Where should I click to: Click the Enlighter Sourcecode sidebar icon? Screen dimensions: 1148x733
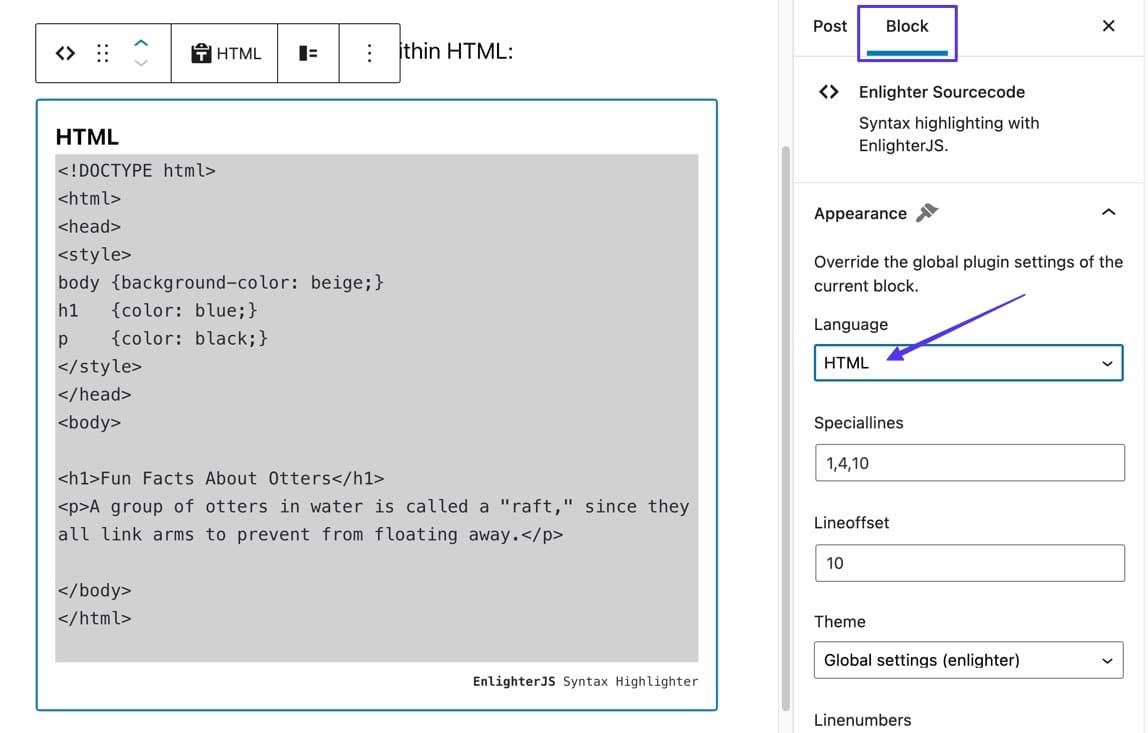click(828, 92)
